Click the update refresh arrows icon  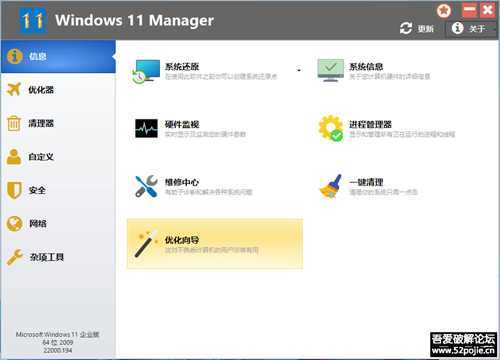(x=406, y=28)
